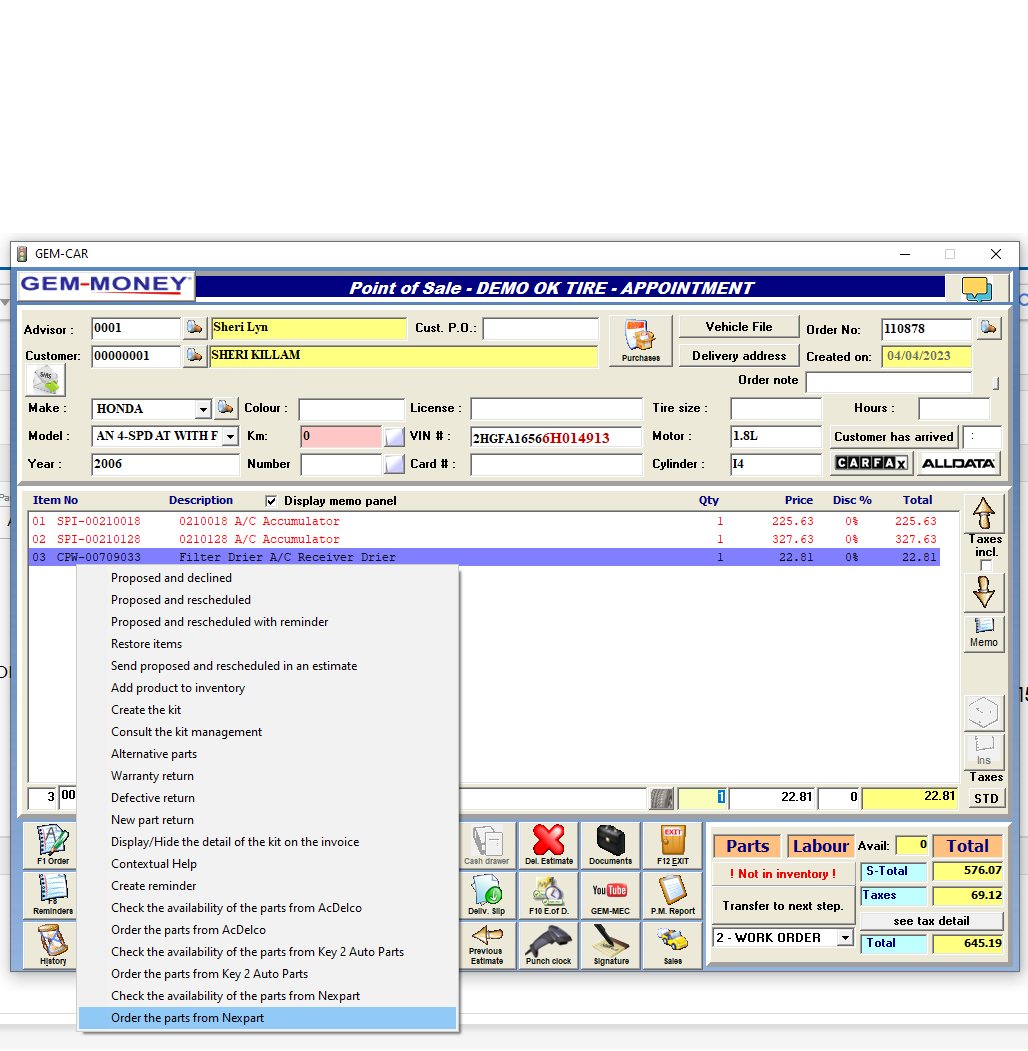Click the tire icon beside the quantity field
1028x1051 pixels.
[x=661, y=798]
